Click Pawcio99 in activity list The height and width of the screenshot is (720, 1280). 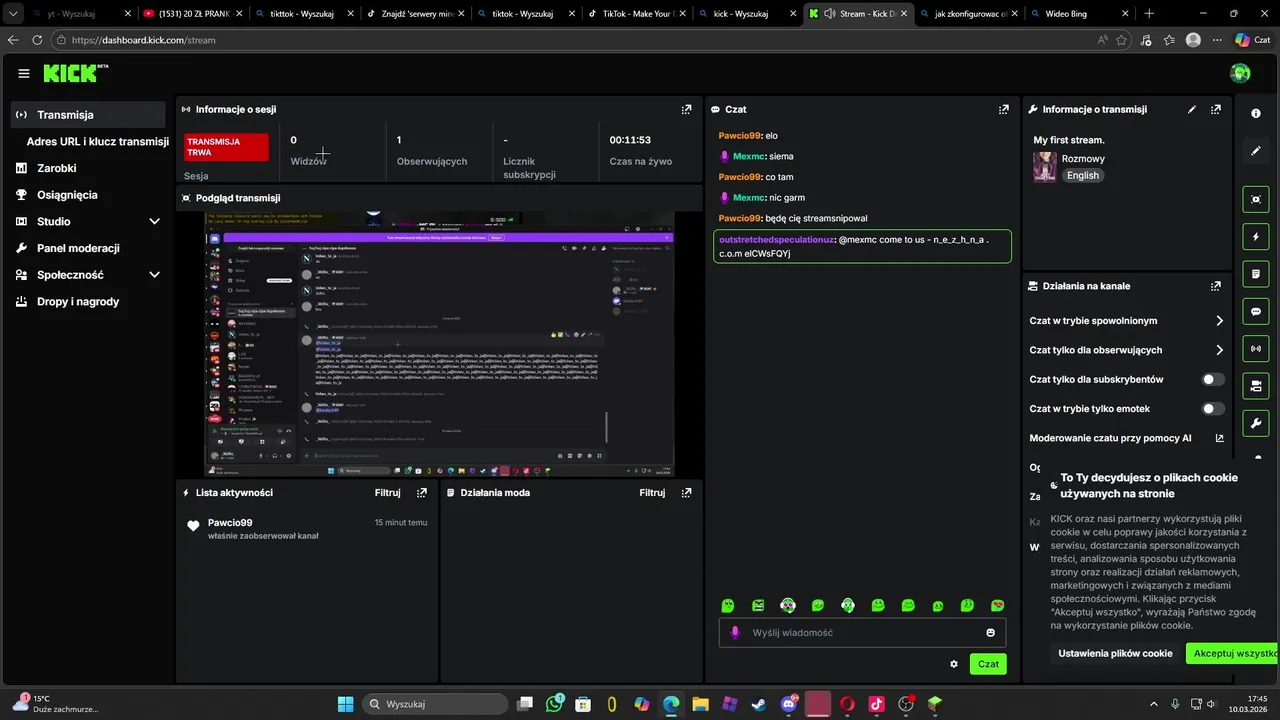coord(230,523)
